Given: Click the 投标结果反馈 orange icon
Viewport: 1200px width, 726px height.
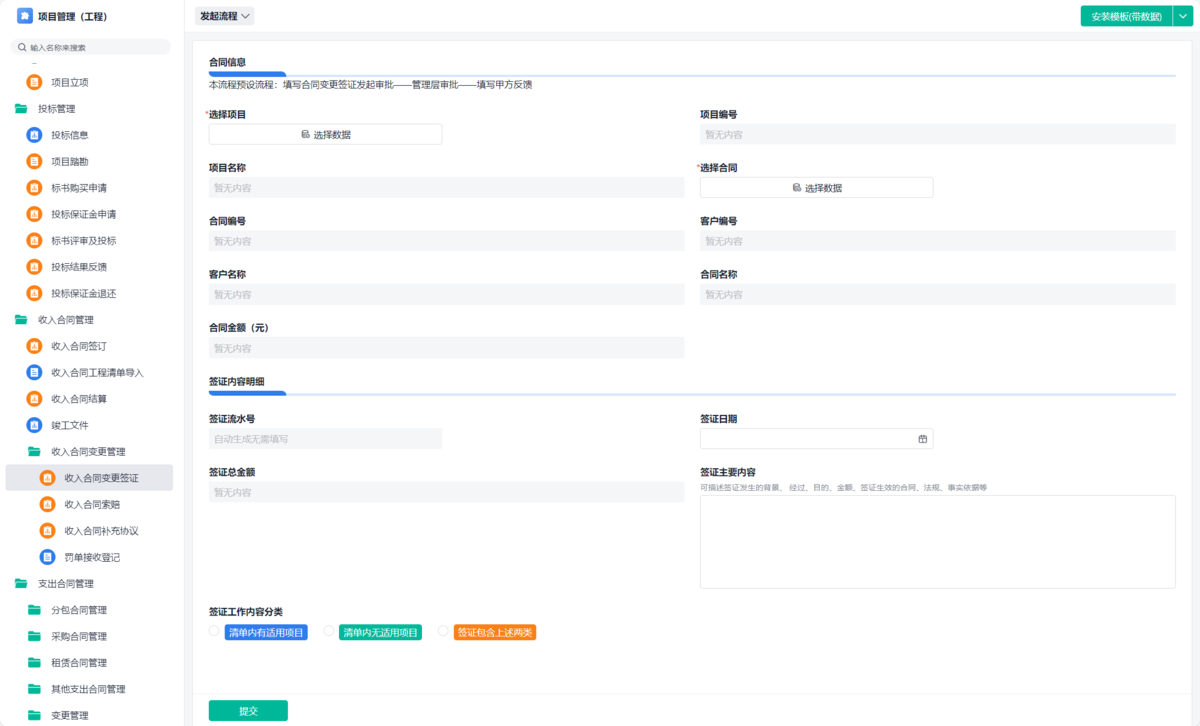Looking at the screenshot, I should (x=35, y=267).
